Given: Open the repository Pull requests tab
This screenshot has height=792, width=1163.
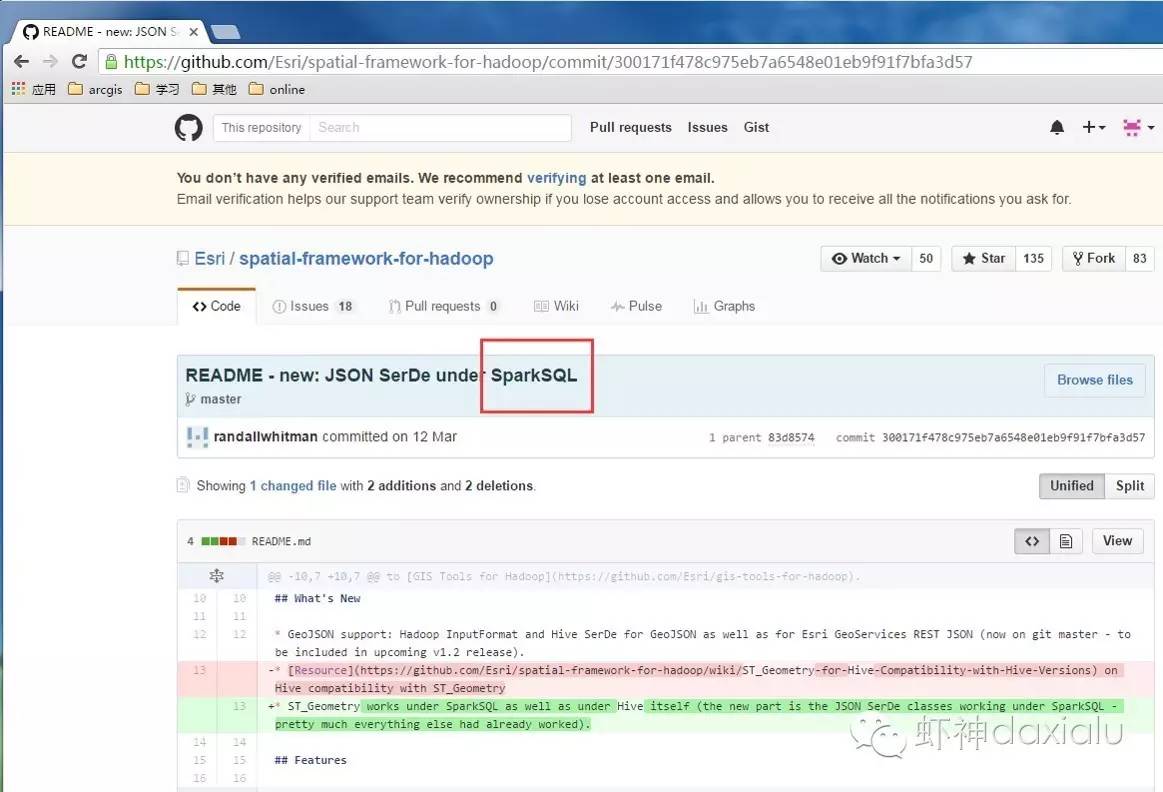Looking at the screenshot, I should [x=444, y=306].
